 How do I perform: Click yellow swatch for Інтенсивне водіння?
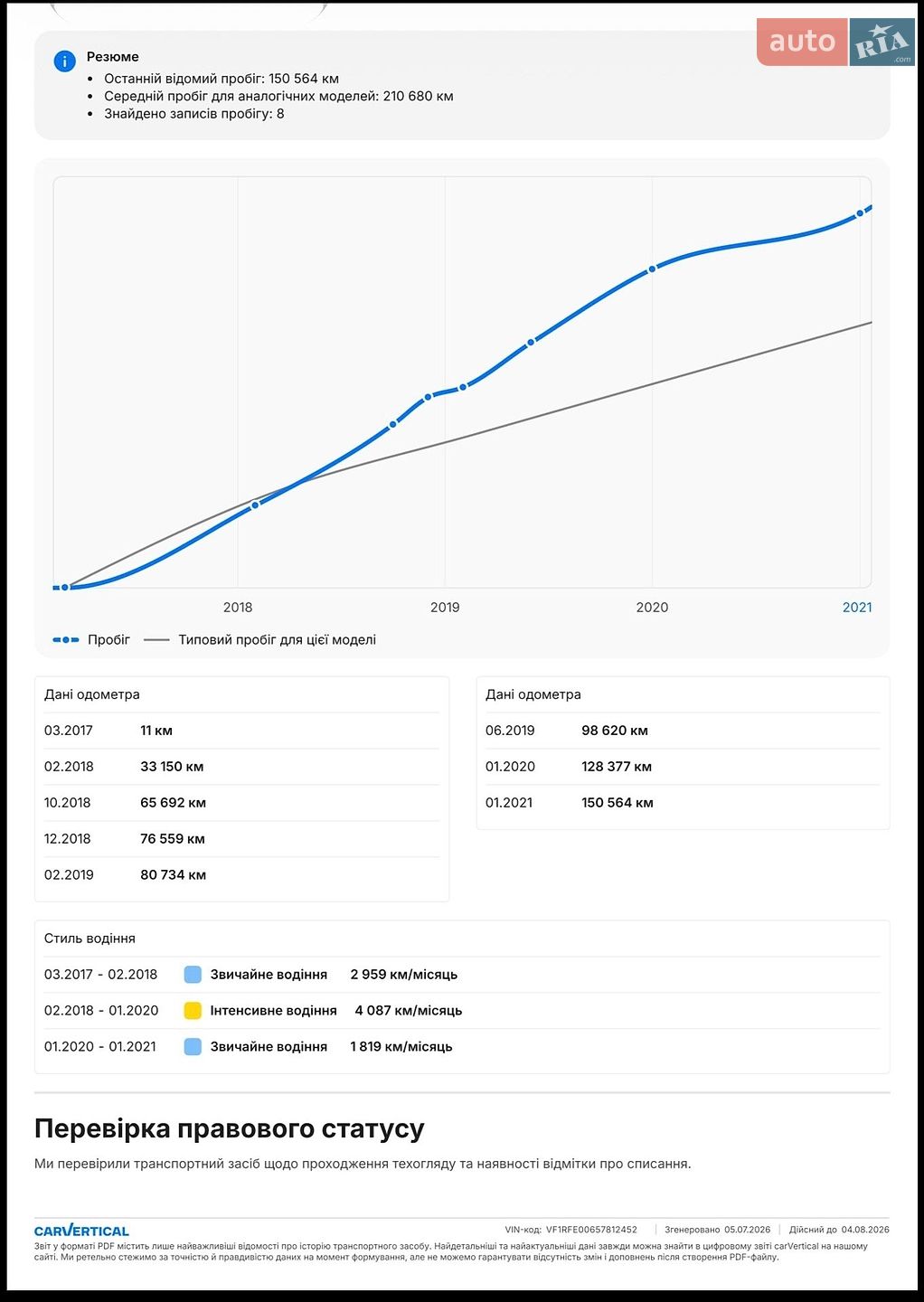coord(193,1011)
